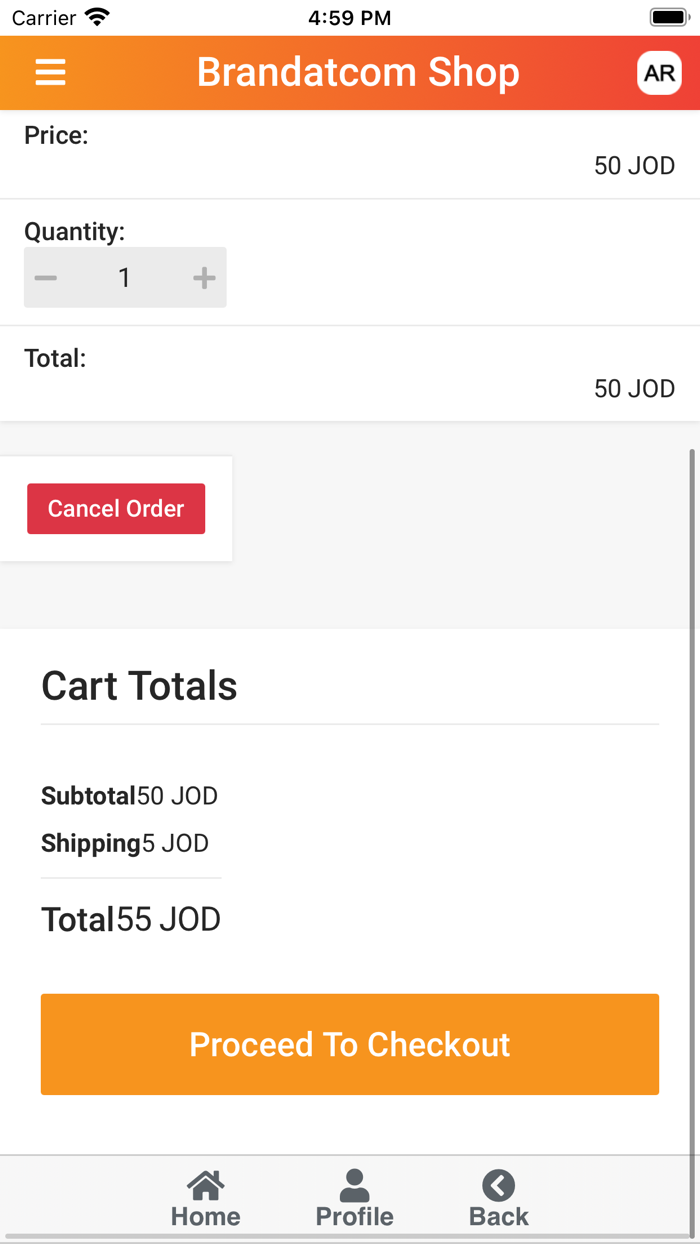
Task: Decrease quantity with the minus button
Action: point(45,277)
